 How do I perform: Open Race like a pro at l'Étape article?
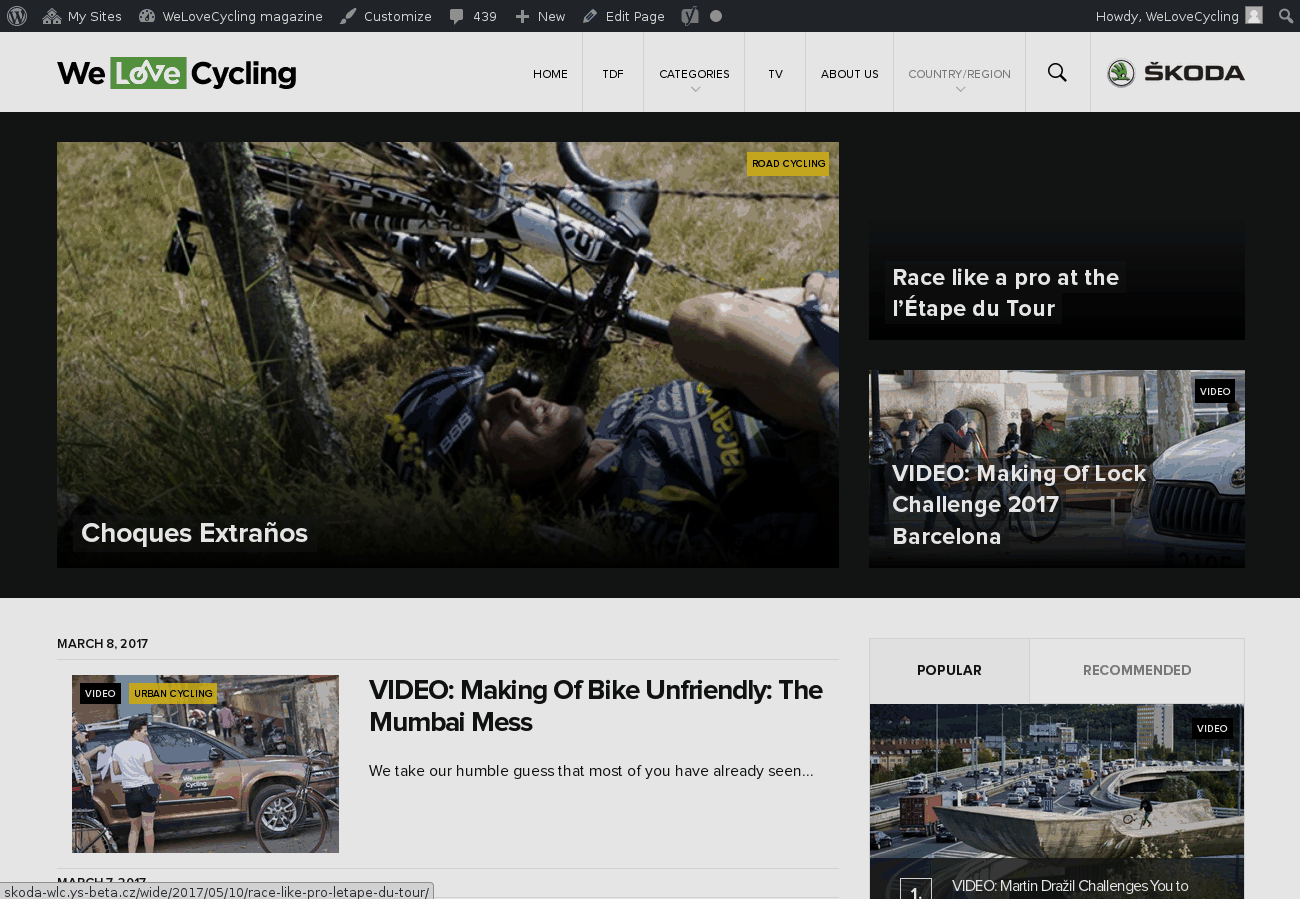tap(1005, 293)
